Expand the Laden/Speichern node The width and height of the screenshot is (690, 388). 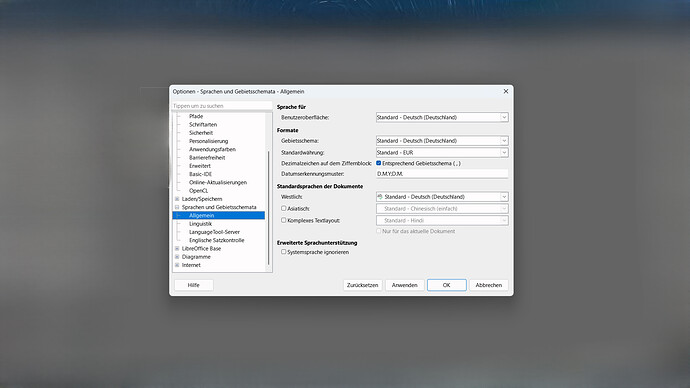coord(177,199)
